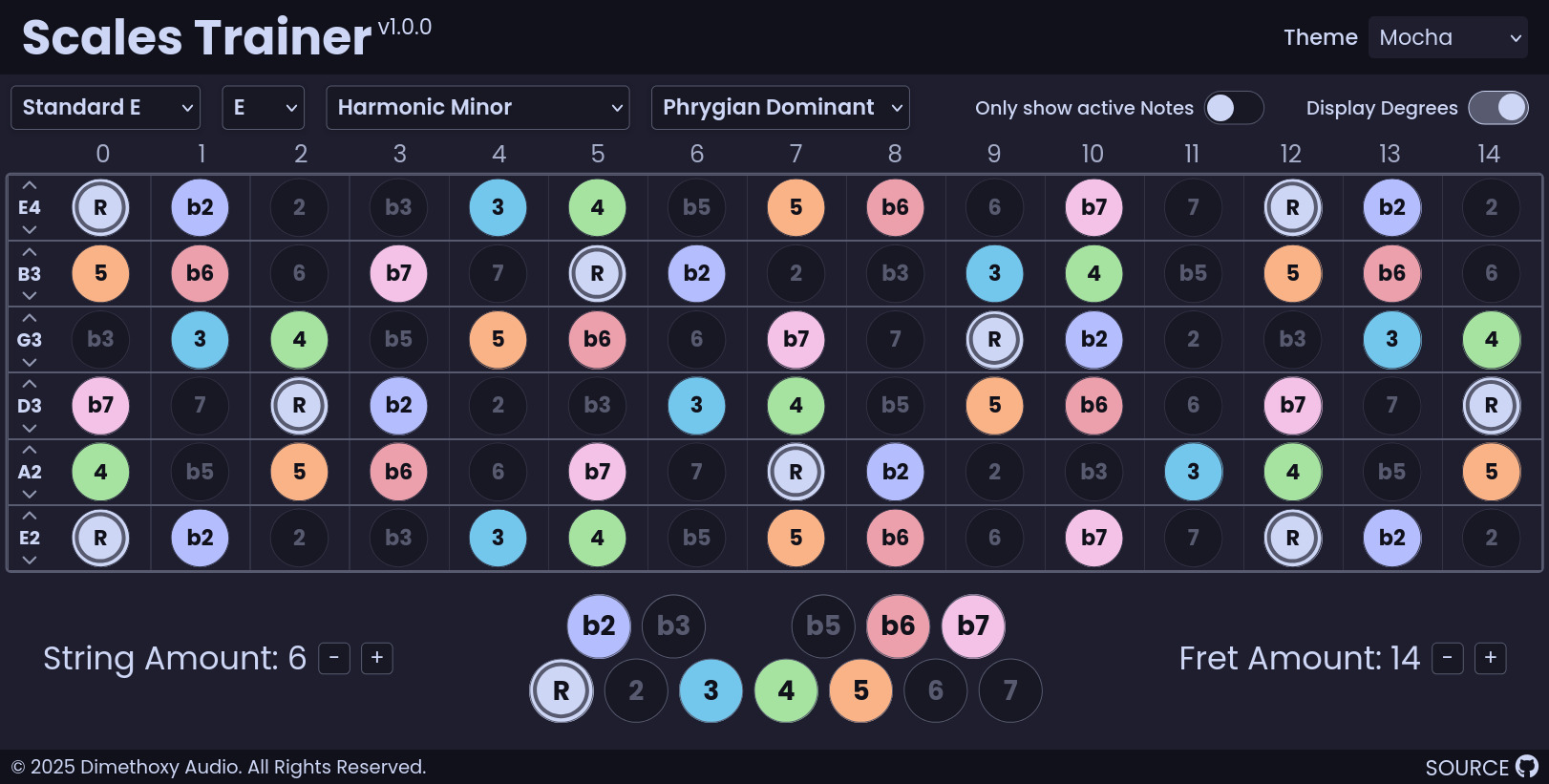Expand the Harmonic Minor scale dropdown
Viewport: 1549px width, 784px height.
coord(477,108)
